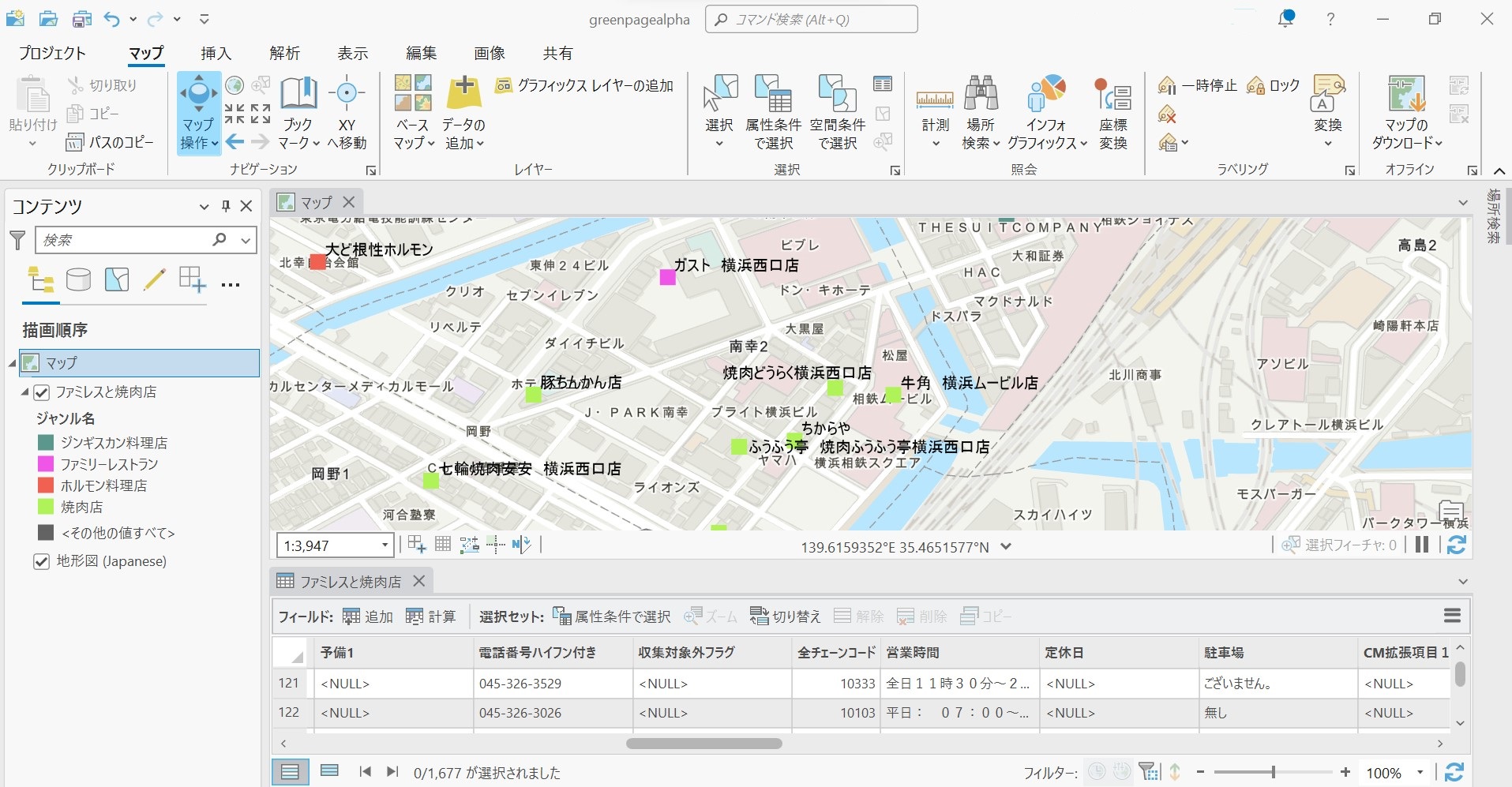Switch to the 挿入 ribbon tab
Screen dimensions: 1512x787
(216, 53)
